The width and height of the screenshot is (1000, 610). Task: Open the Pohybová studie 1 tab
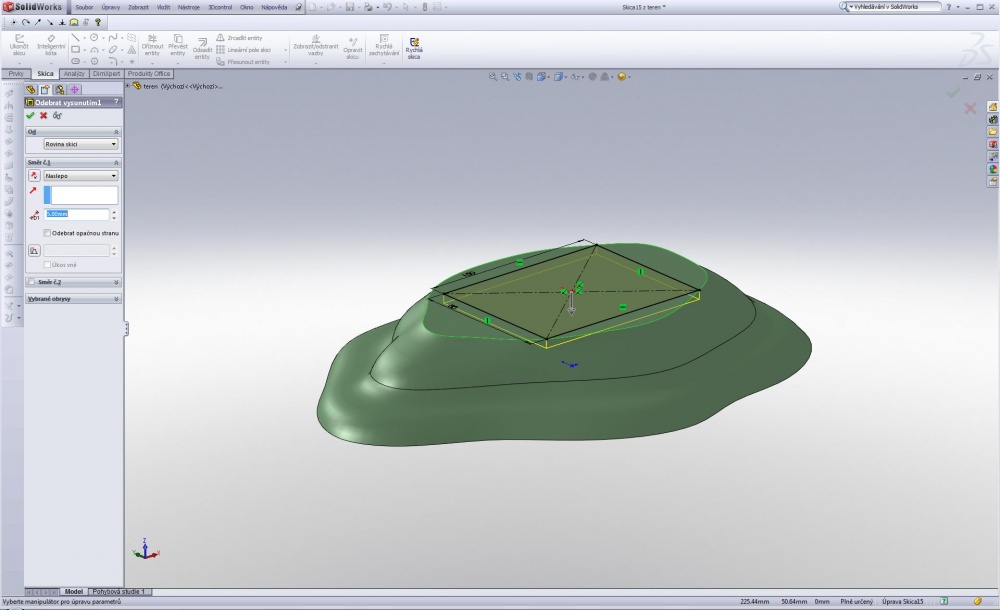pyautogui.click(x=119, y=591)
